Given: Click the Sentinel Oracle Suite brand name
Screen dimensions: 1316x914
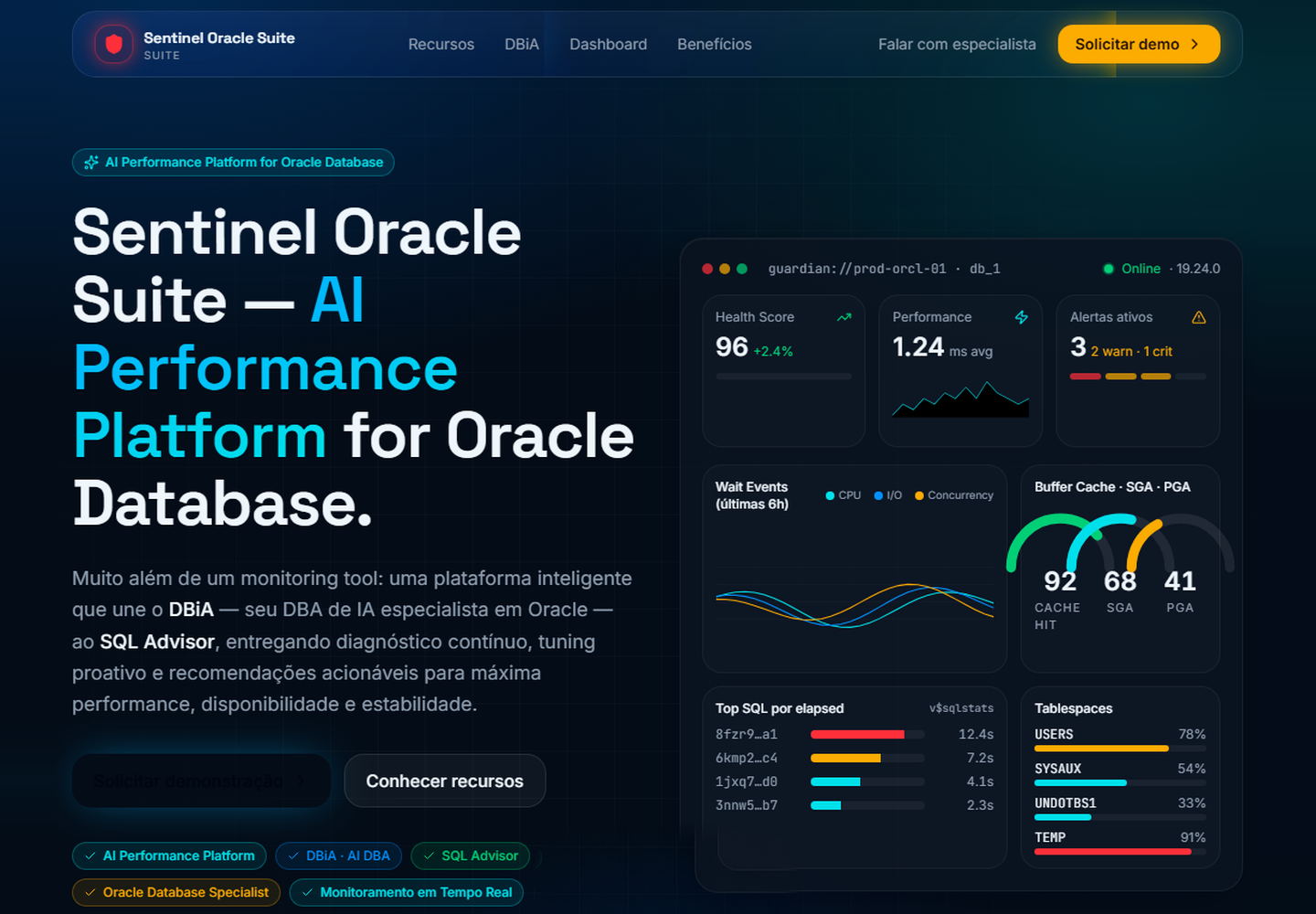Looking at the screenshot, I should (x=219, y=37).
